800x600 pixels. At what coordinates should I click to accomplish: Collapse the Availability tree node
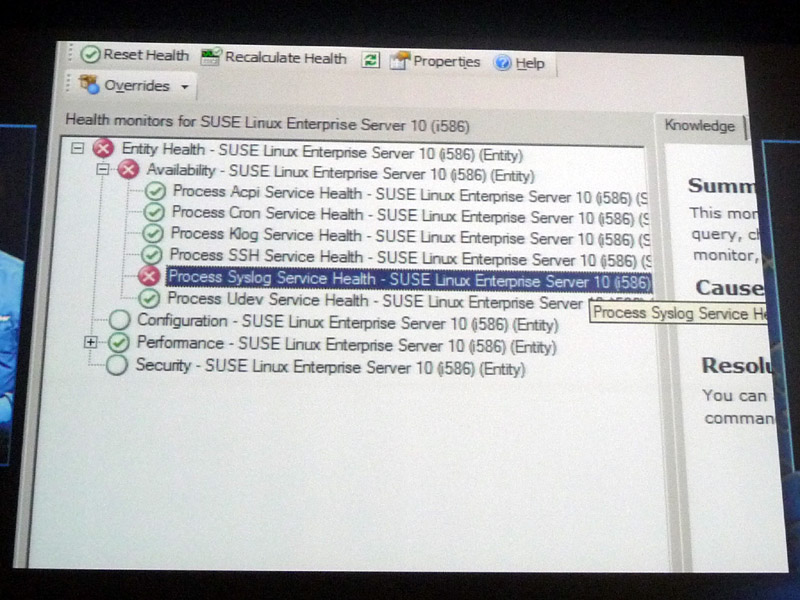[103, 169]
